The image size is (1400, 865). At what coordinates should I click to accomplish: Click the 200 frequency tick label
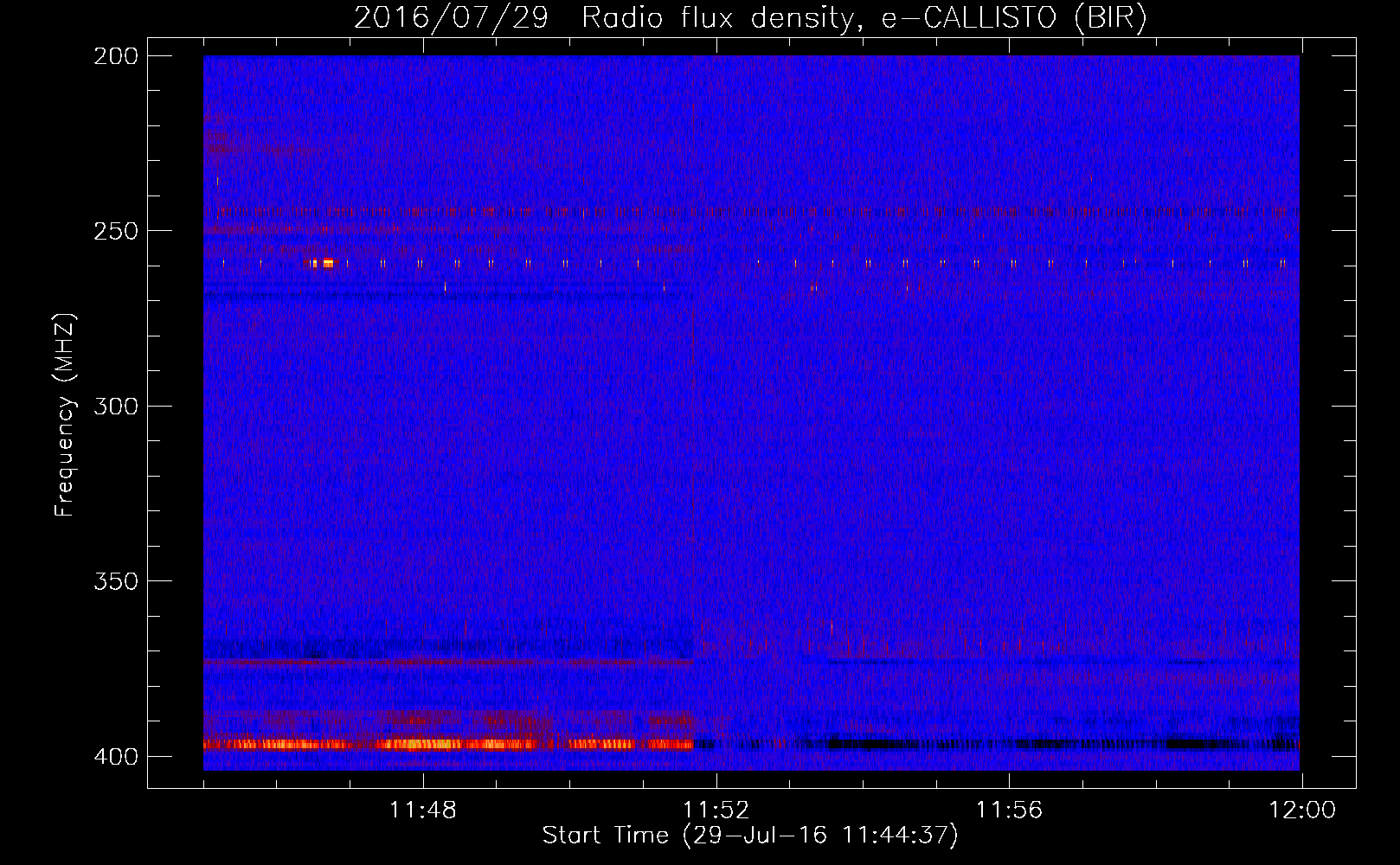[x=115, y=56]
